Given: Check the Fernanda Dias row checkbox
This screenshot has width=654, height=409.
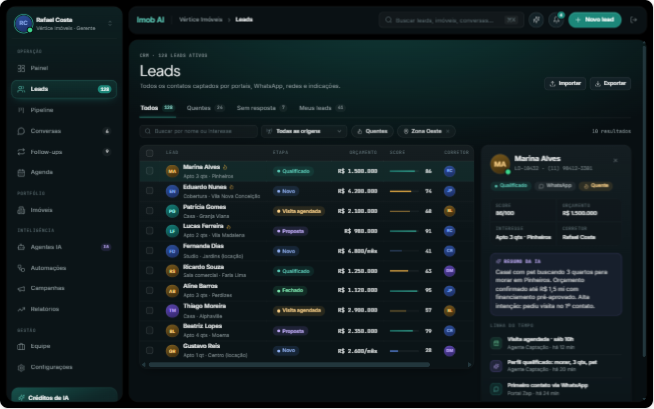Looking at the screenshot, I should point(149,251).
